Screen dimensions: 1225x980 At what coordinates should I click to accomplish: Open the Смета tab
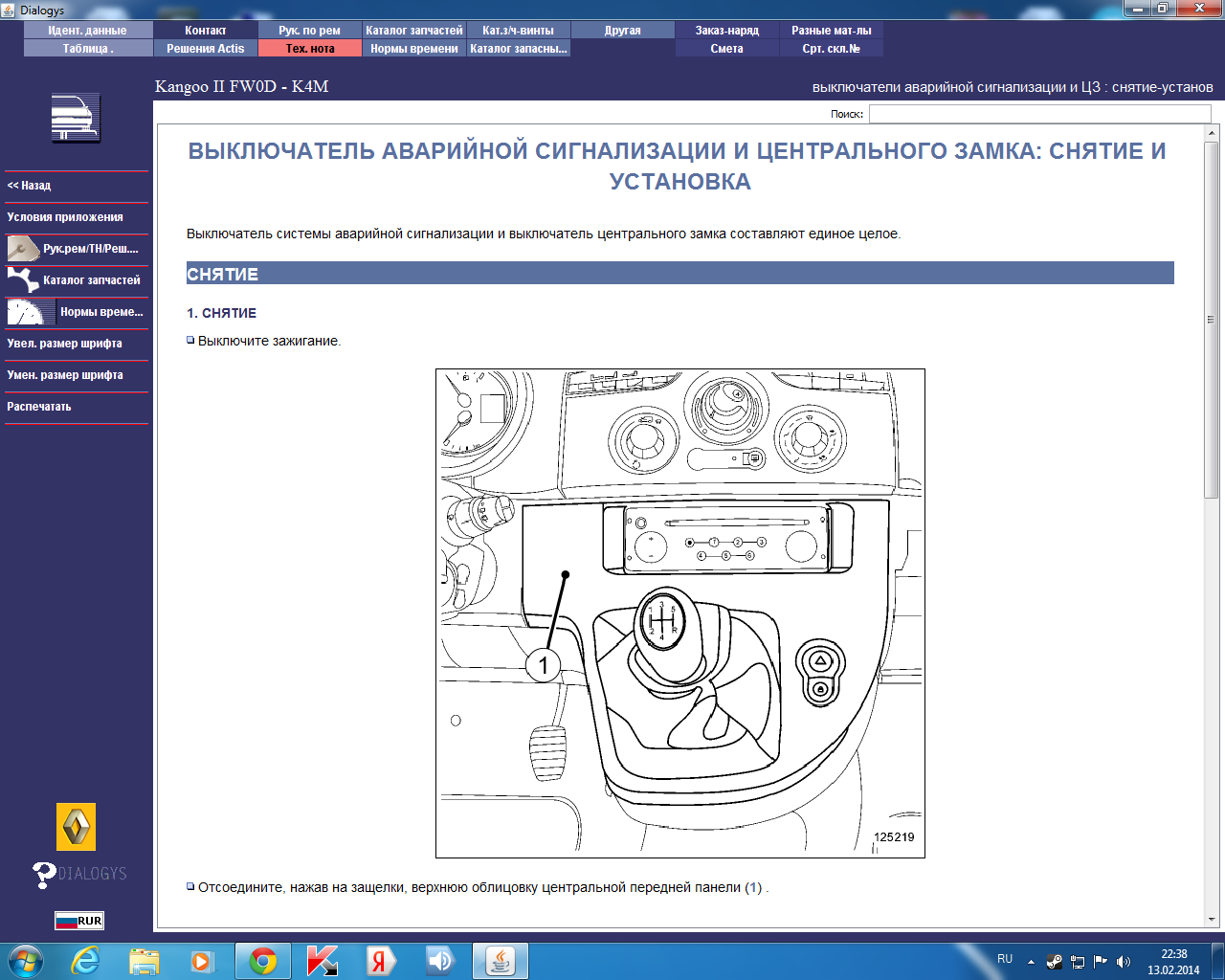pos(727,49)
